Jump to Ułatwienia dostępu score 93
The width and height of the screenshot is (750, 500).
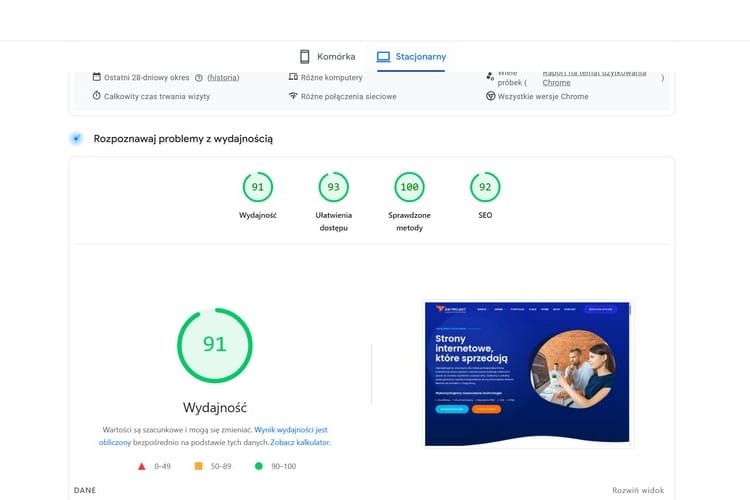tap(333, 187)
